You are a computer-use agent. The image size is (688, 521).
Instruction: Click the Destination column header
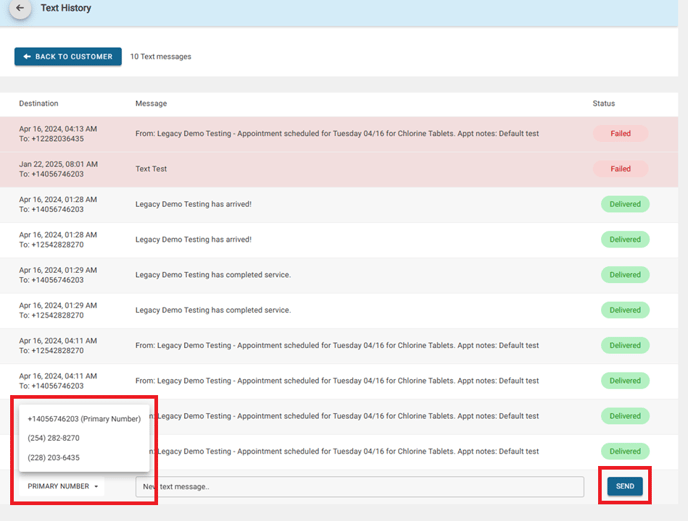click(x=39, y=103)
